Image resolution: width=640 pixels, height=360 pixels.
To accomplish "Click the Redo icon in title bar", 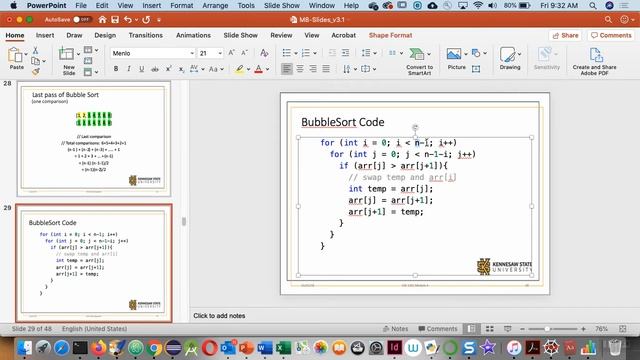I will pyautogui.click(x=146, y=20).
